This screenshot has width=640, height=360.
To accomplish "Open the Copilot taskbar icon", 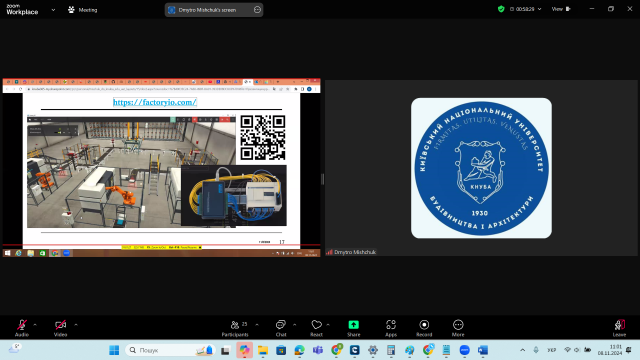I will click(244, 350).
